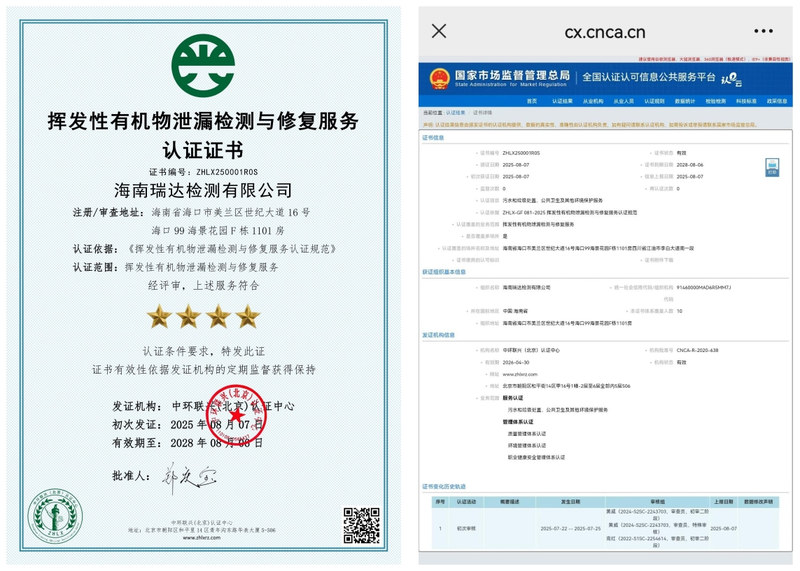Click the 证书信息 section heading
This screenshot has height=571, width=800.
tap(433, 138)
